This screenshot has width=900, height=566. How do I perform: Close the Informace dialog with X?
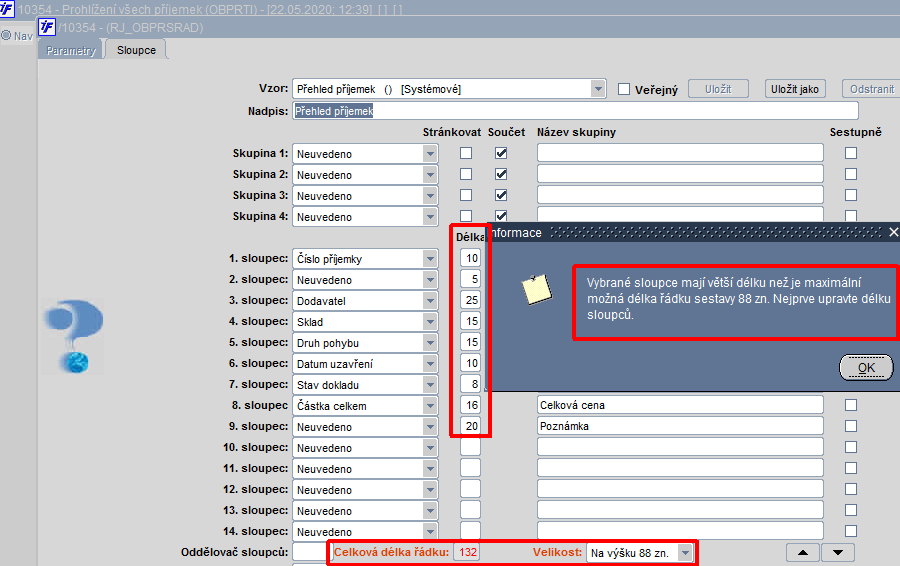coord(893,232)
